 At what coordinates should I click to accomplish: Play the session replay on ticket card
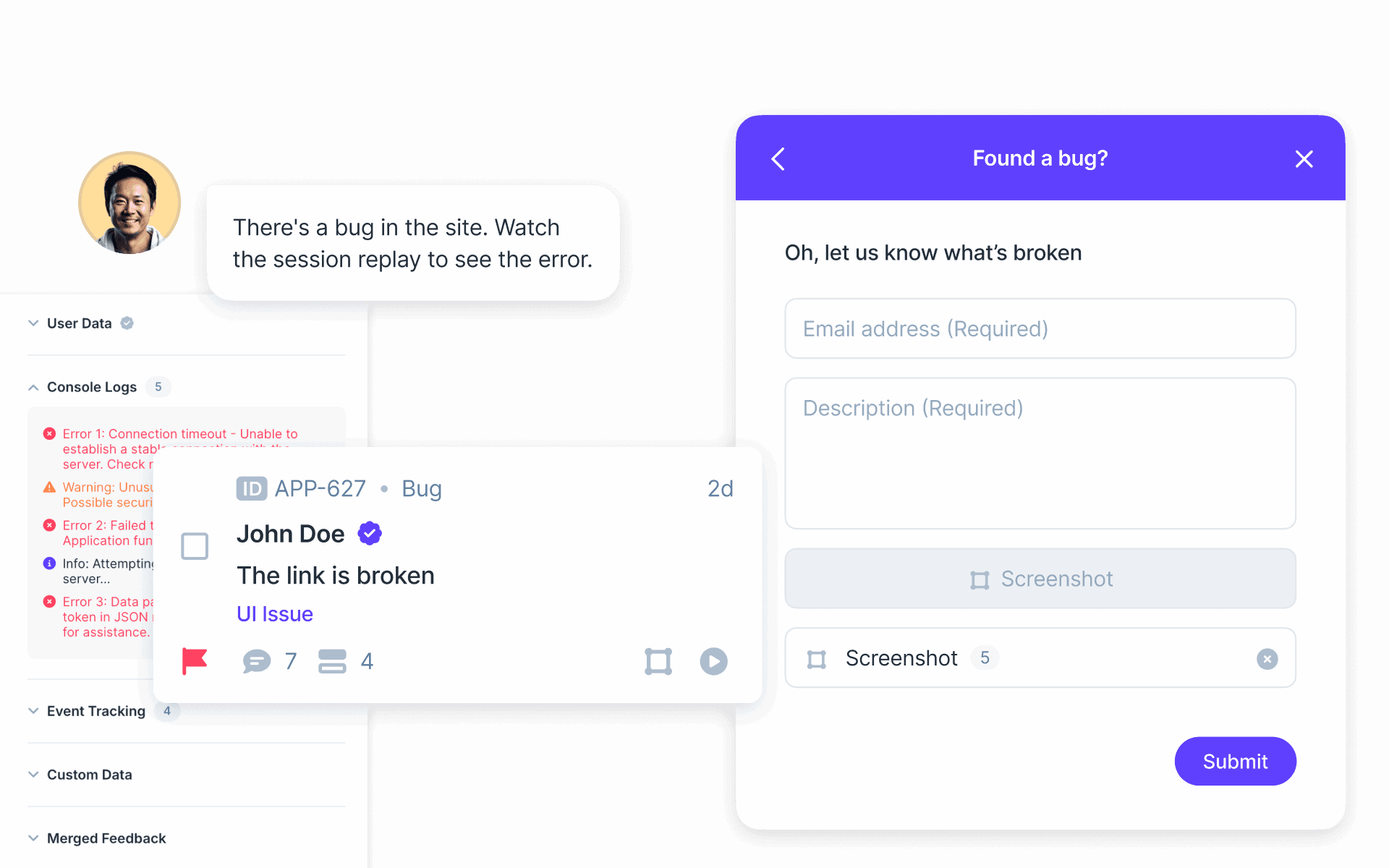713,661
